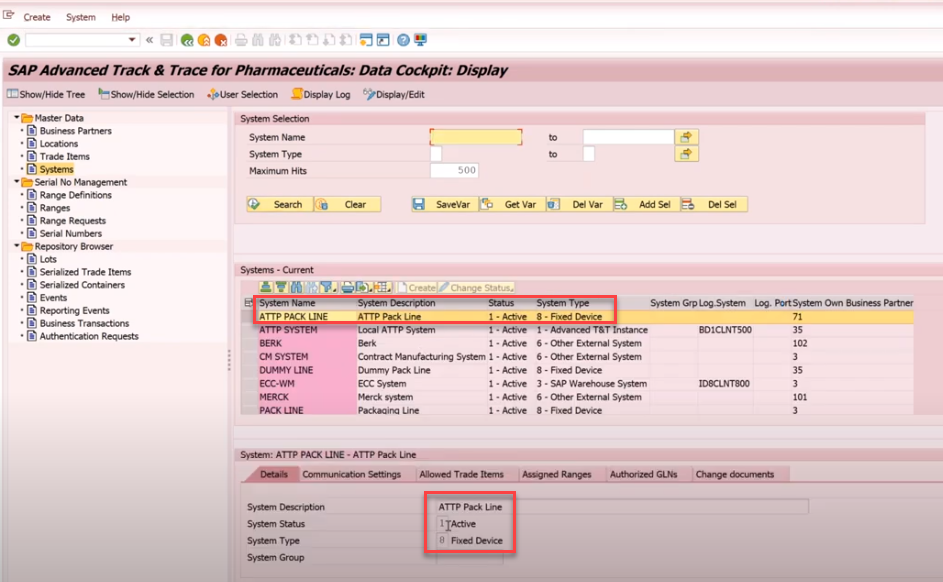
Task: Click the Add Sel button
Action: pyautogui.click(x=647, y=204)
